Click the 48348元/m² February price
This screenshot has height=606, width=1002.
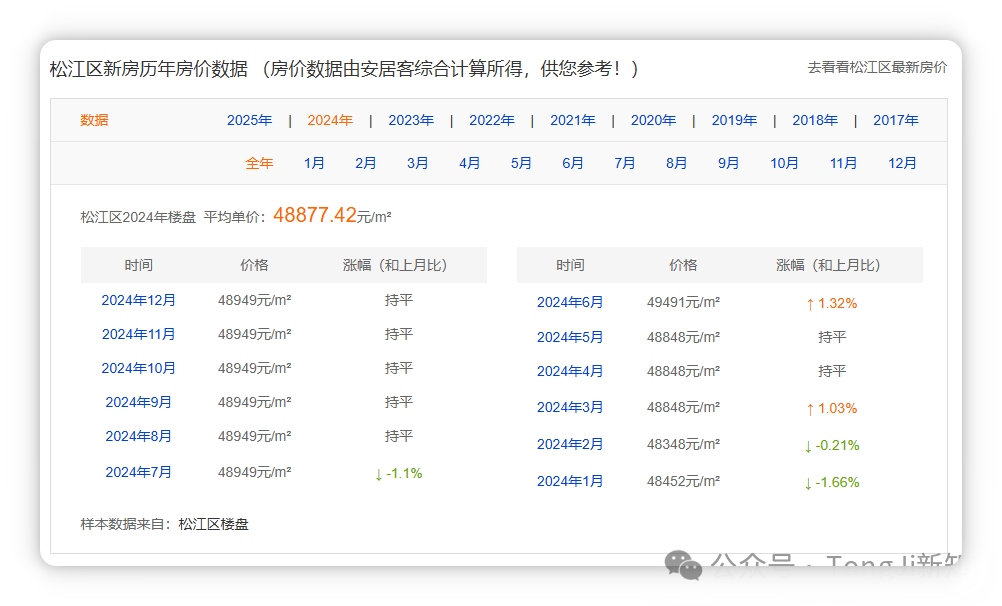pos(683,444)
